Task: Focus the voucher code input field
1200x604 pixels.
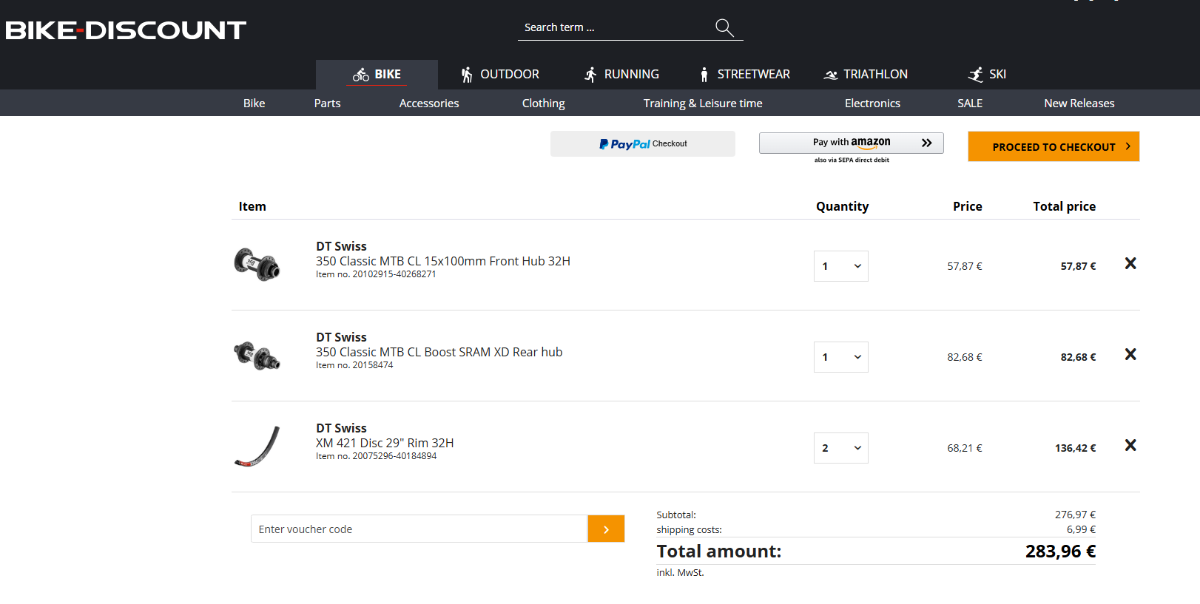Action: [418, 529]
